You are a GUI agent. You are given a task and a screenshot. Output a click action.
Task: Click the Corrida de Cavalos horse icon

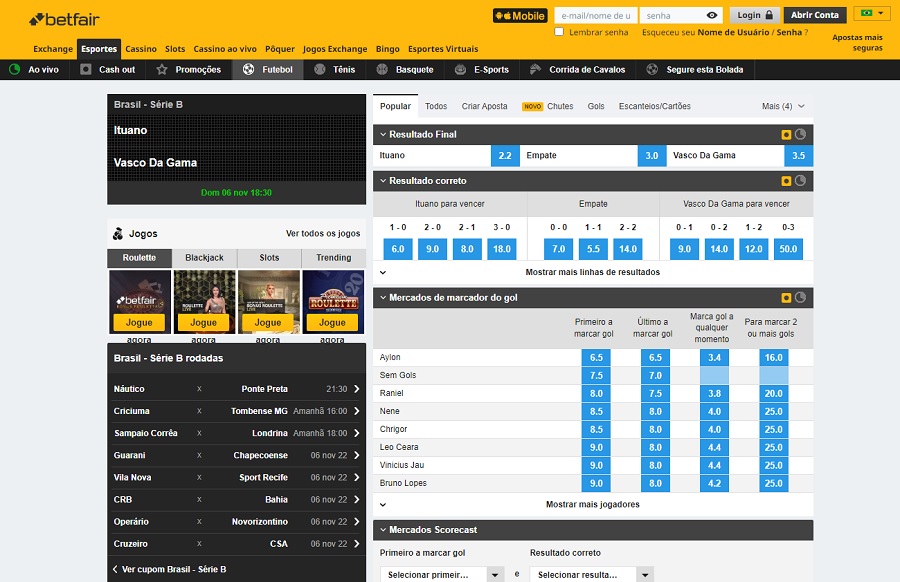coord(535,69)
